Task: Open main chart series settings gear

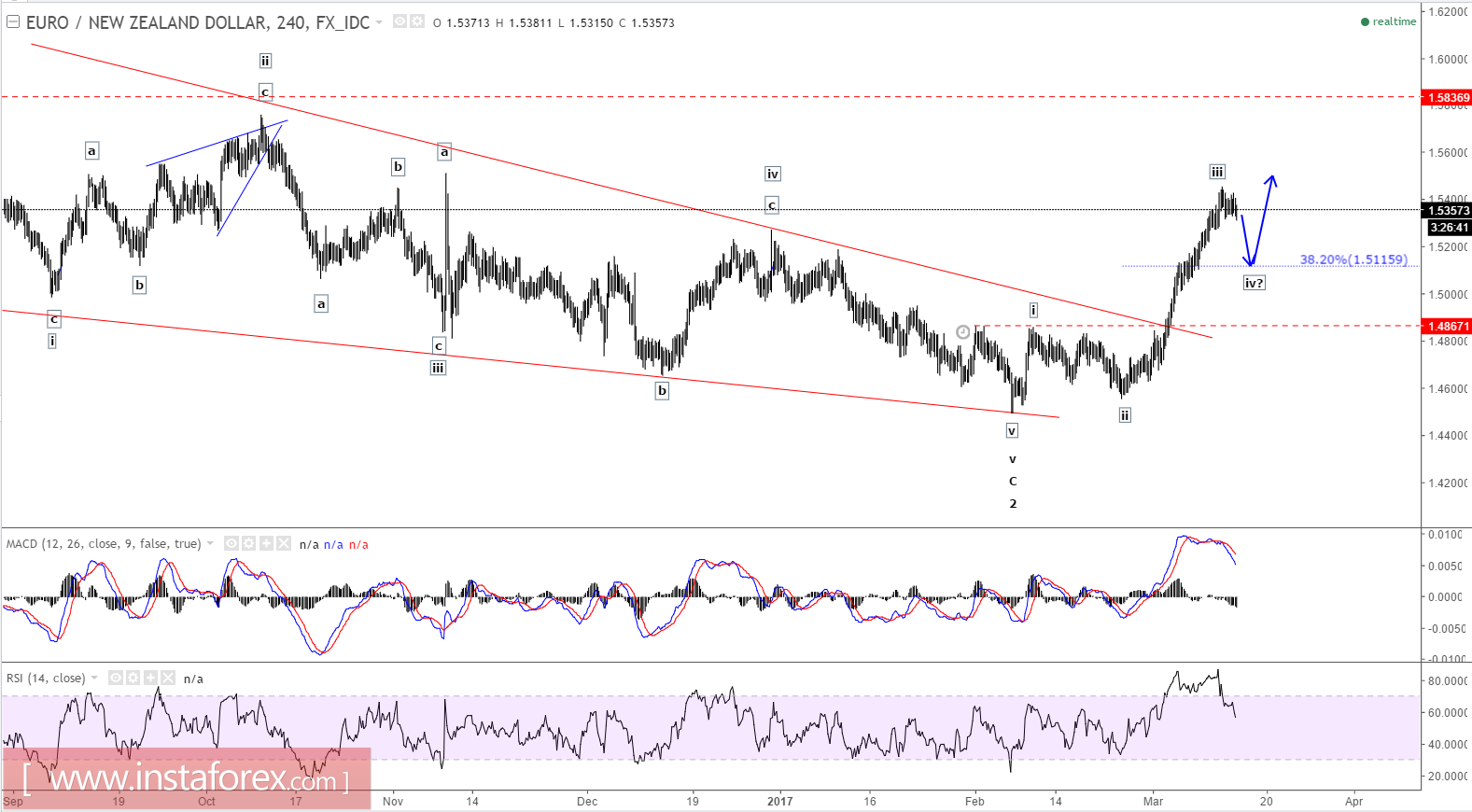Action: tap(416, 21)
